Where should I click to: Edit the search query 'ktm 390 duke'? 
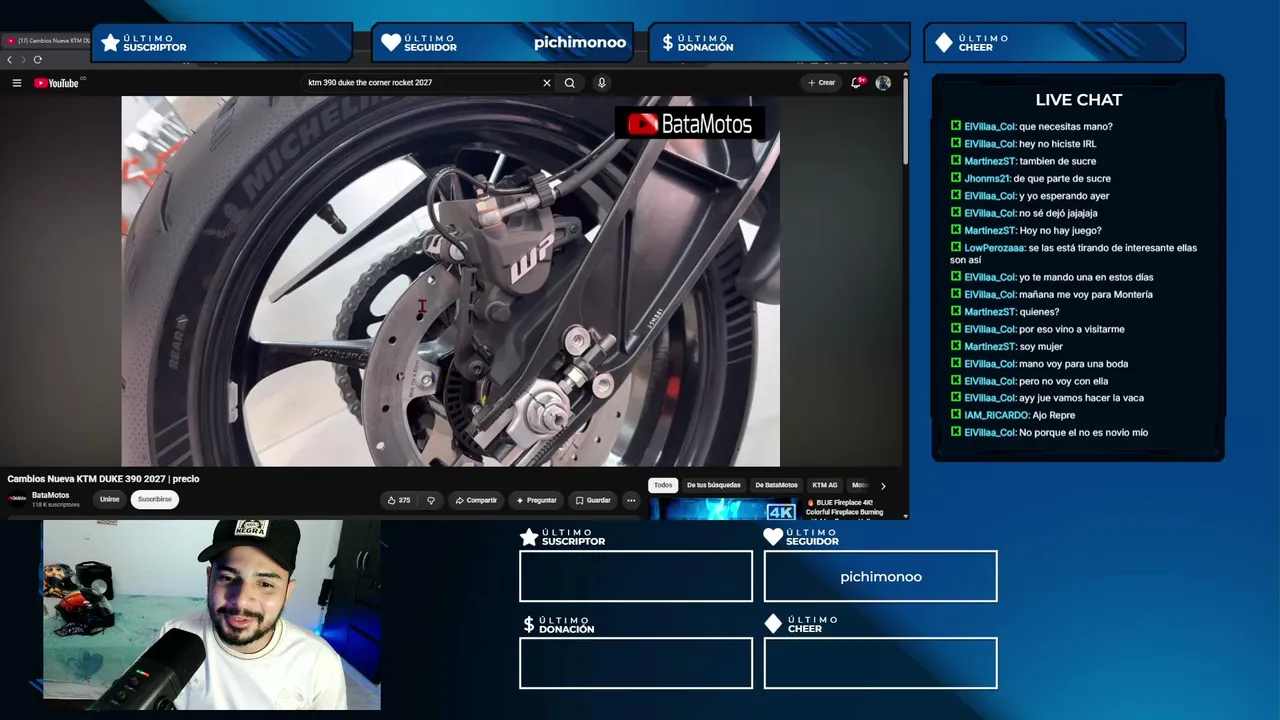420,83
